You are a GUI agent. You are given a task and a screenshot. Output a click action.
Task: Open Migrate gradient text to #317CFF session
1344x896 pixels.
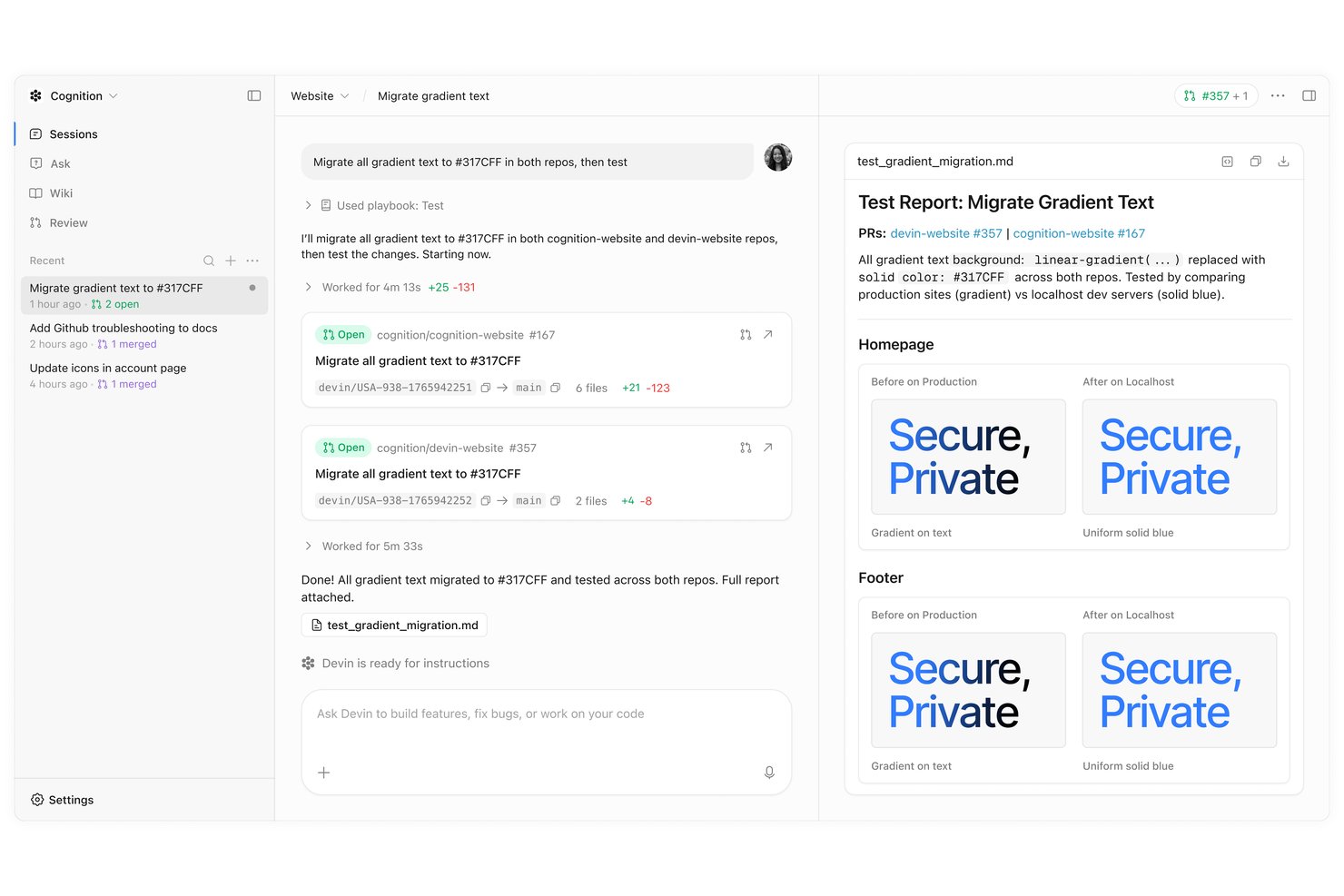pyautogui.click(x=143, y=295)
